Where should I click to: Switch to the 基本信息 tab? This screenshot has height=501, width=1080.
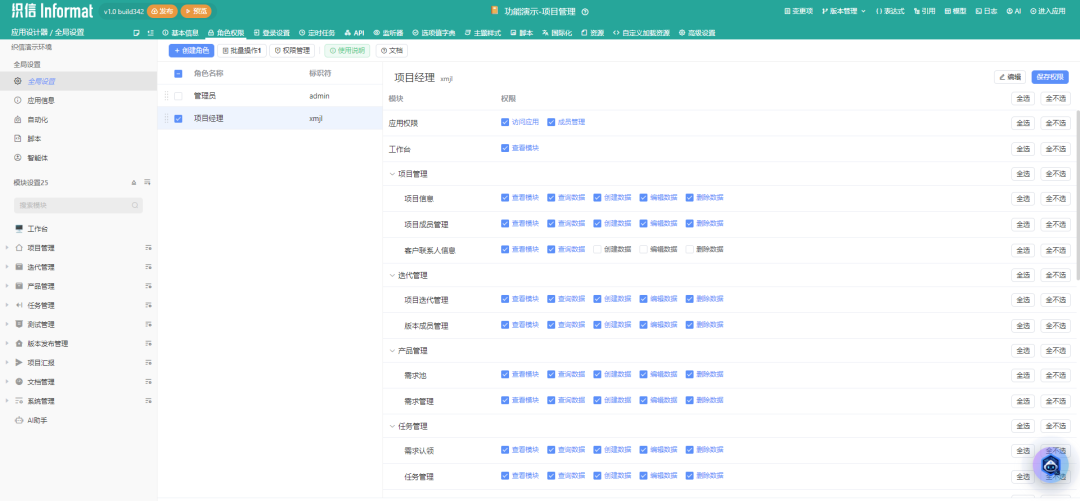coord(180,32)
